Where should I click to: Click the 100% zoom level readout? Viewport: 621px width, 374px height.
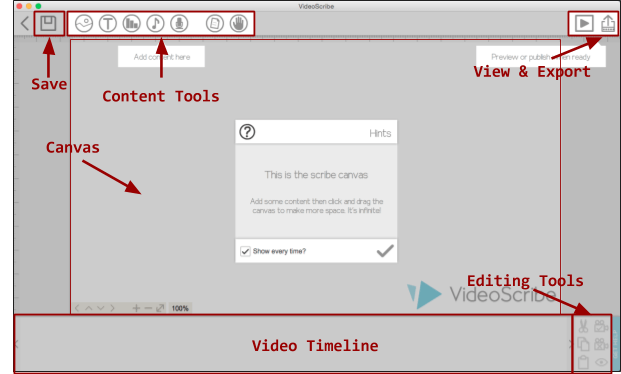pos(180,308)
